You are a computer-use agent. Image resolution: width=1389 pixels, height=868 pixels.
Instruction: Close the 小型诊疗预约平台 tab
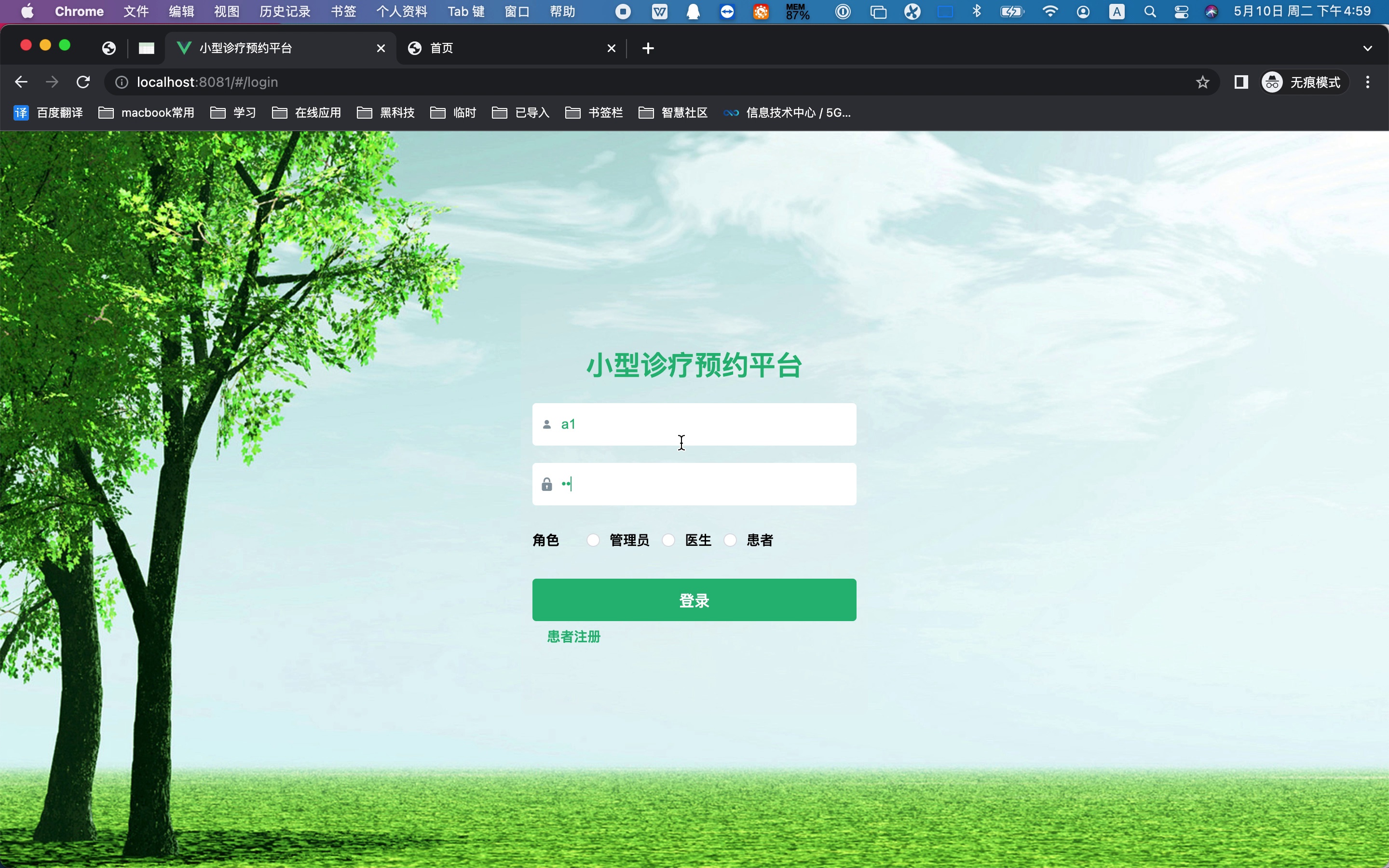coord(381,48)
